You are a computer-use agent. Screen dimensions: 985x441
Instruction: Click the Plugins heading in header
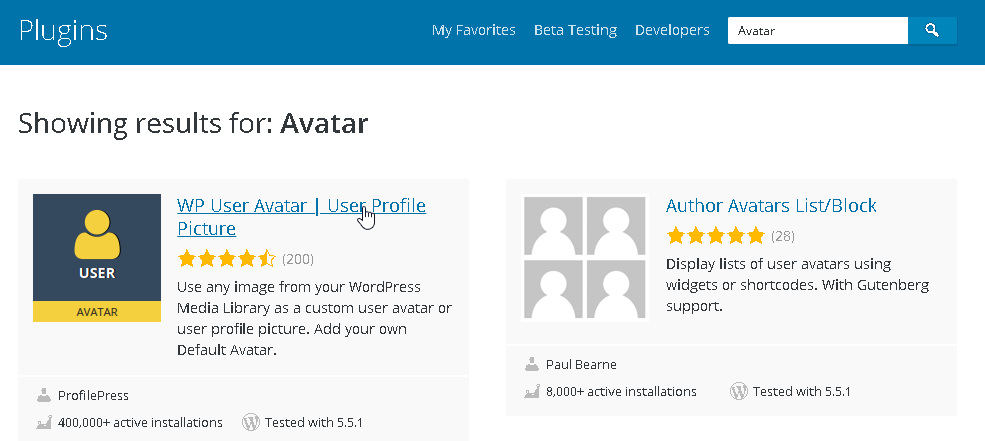pyautogui.click(x=63, y=31)
